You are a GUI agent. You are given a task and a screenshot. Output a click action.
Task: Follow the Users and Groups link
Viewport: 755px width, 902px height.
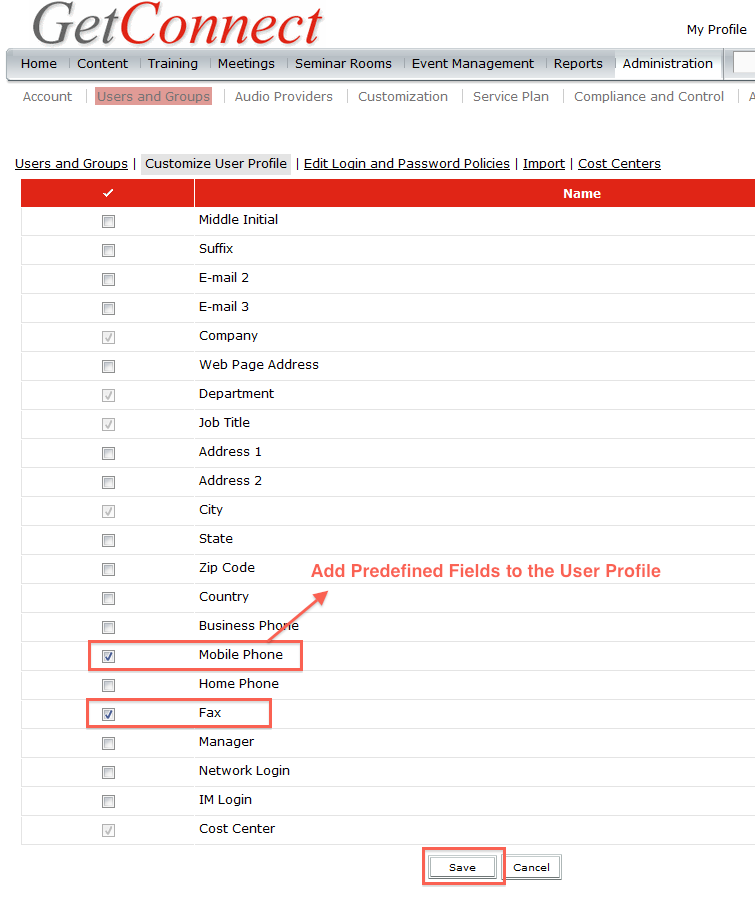(x=71, y=163)
